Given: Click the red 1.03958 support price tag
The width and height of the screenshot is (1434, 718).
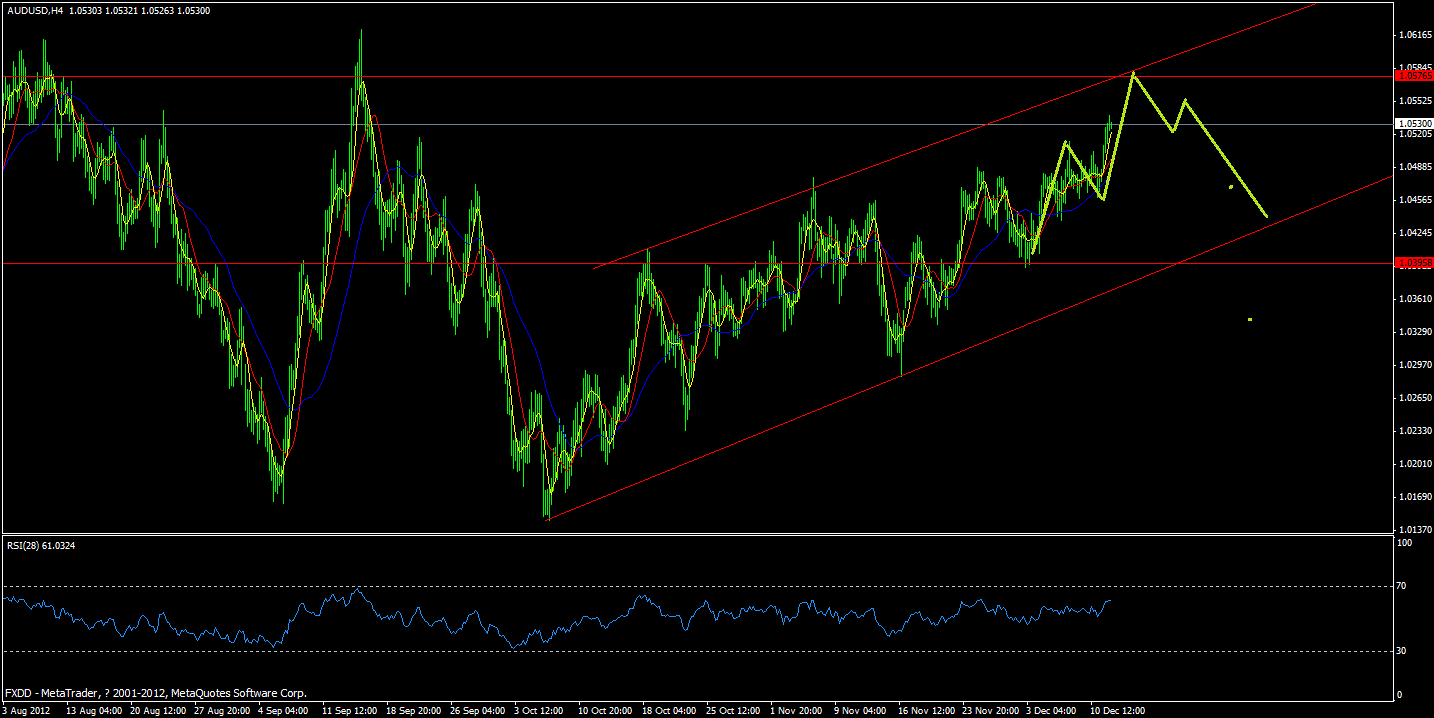Looking at the screenshot, I should (1411, 262).
